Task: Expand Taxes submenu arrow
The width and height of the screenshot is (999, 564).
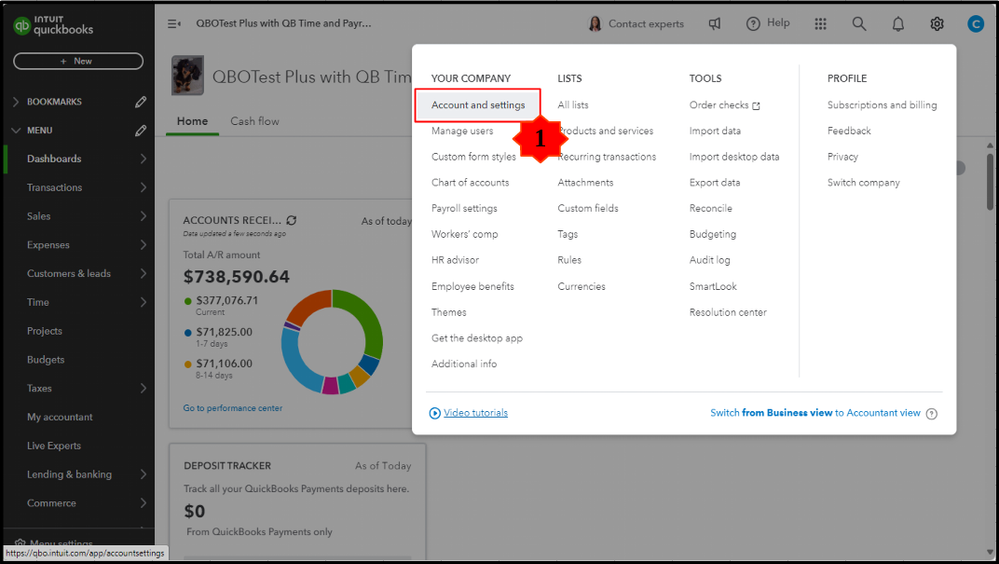Action: [x=143, y=388]
